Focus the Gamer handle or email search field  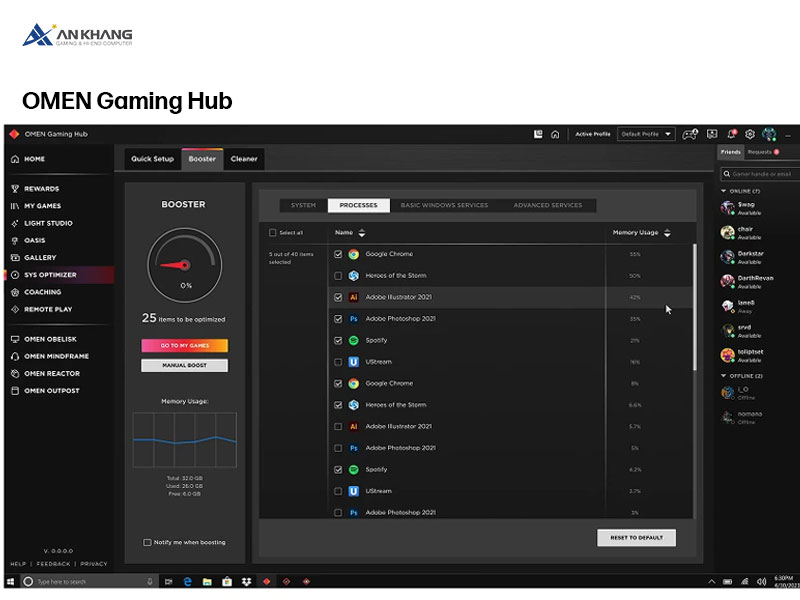pyautogui.click(x=760, y=174)
